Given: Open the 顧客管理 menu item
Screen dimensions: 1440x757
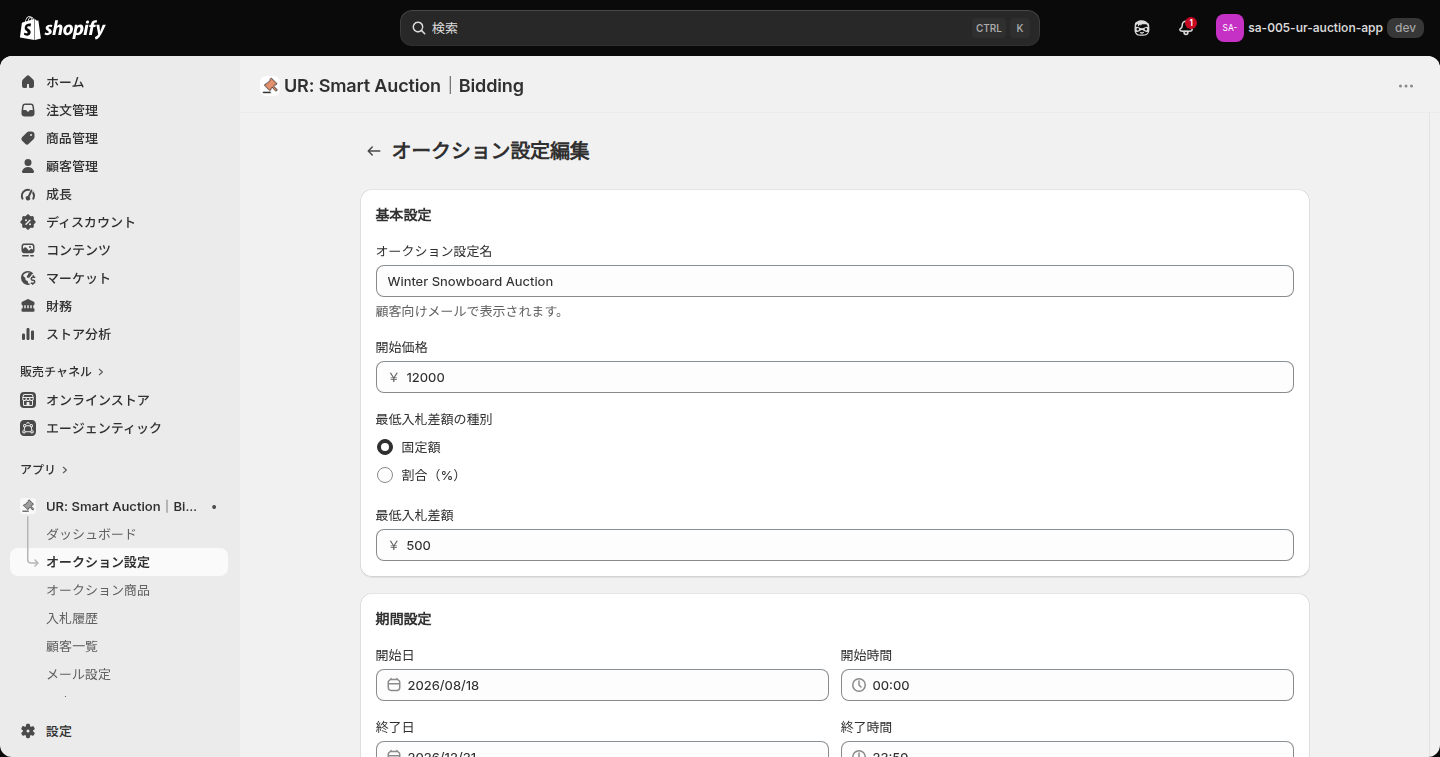Looking at the screenshot, I should point(119,166).
